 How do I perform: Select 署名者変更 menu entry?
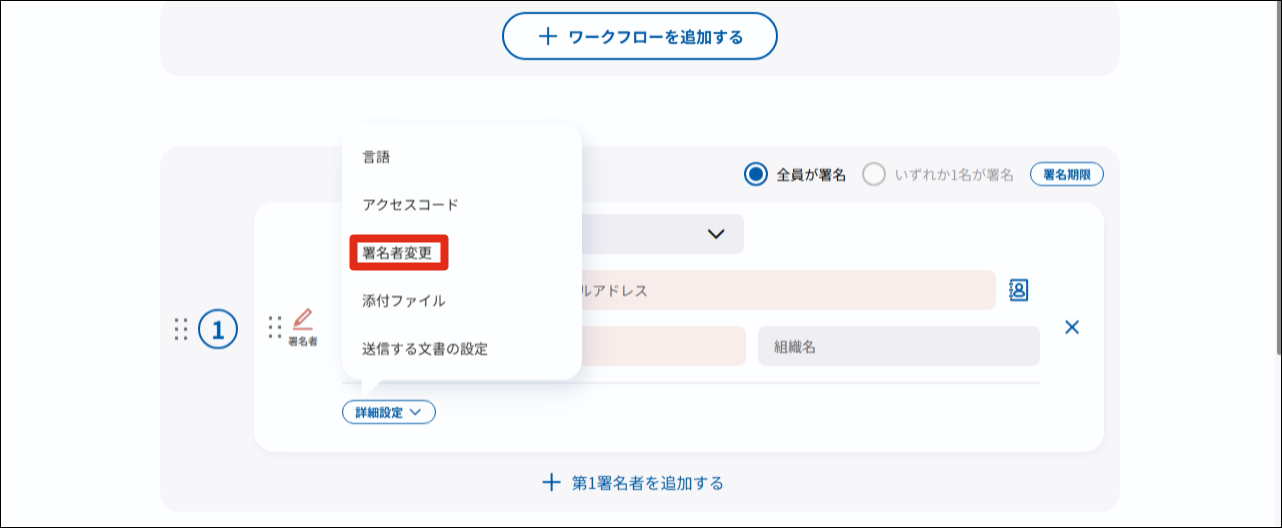(x=398, y=253)
